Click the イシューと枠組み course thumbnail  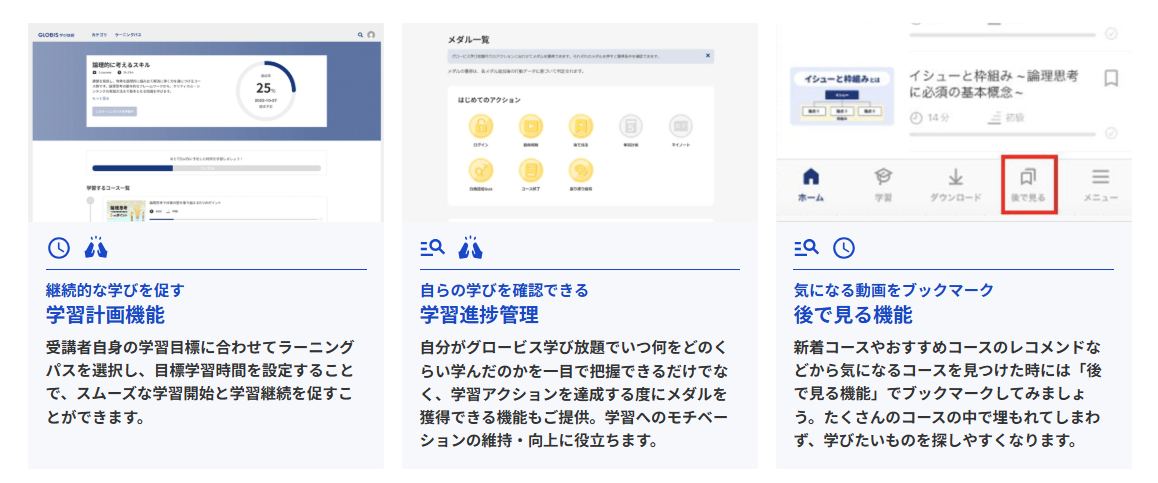(841, 96)
